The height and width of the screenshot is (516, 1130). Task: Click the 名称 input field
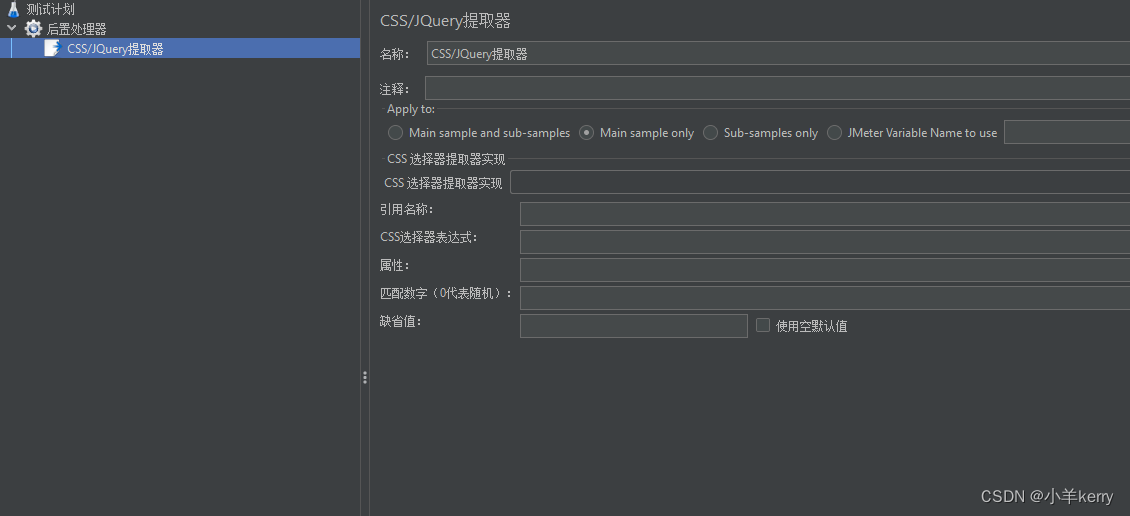pyautogui.click(x=778, y=53)
